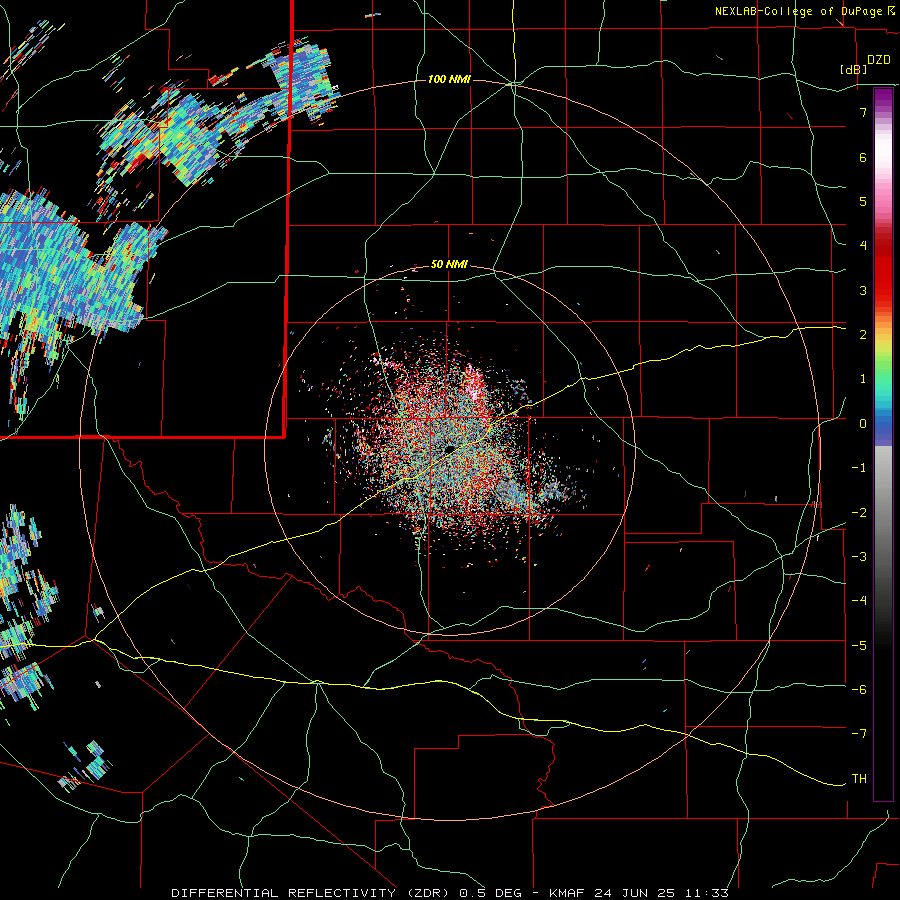Click the 3 value on the color scale
The height and width of the screenshot is (900, 900).
tap(863, 290)
